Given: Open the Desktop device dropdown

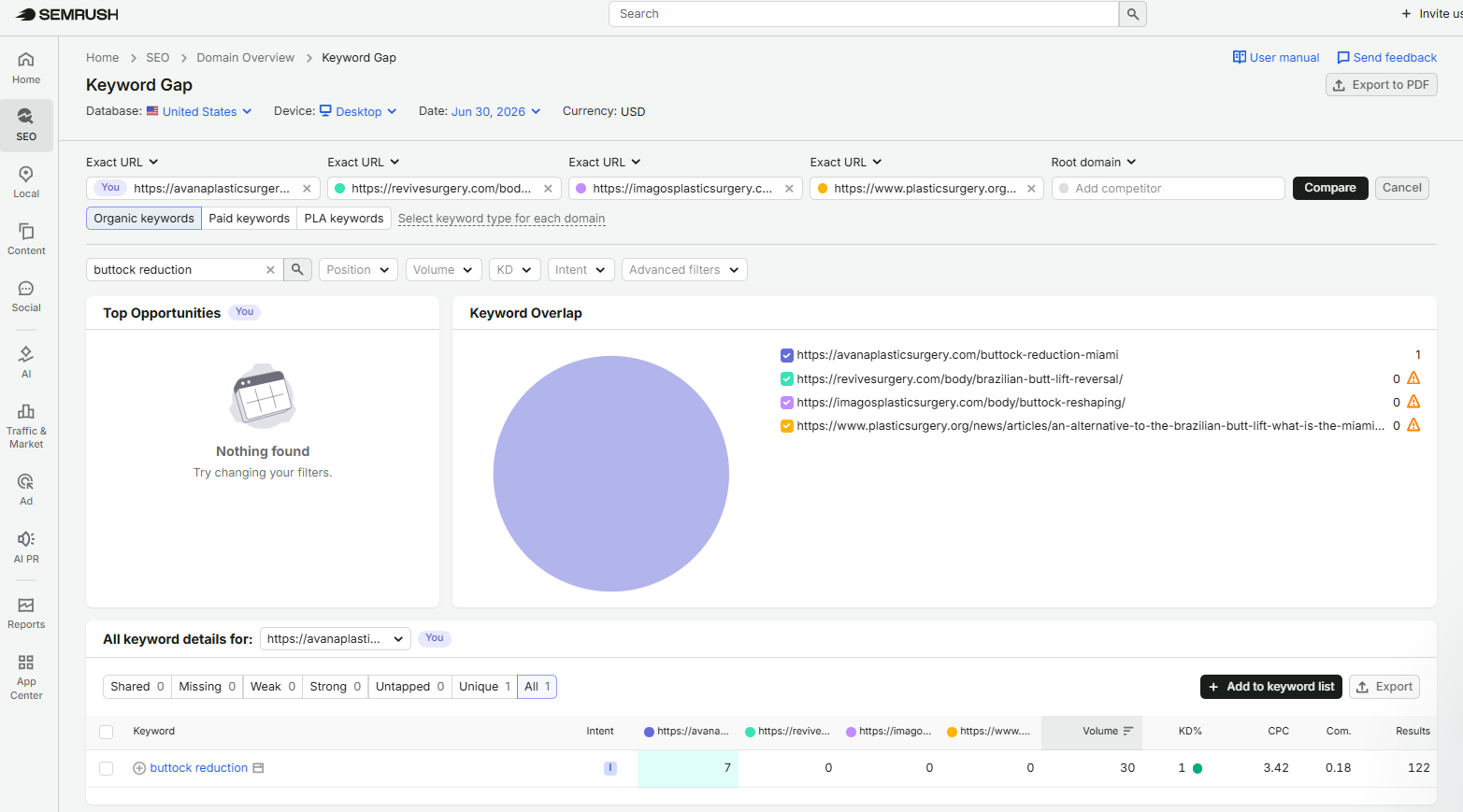Looking at the screenshot, I should (x=359, y=111).
